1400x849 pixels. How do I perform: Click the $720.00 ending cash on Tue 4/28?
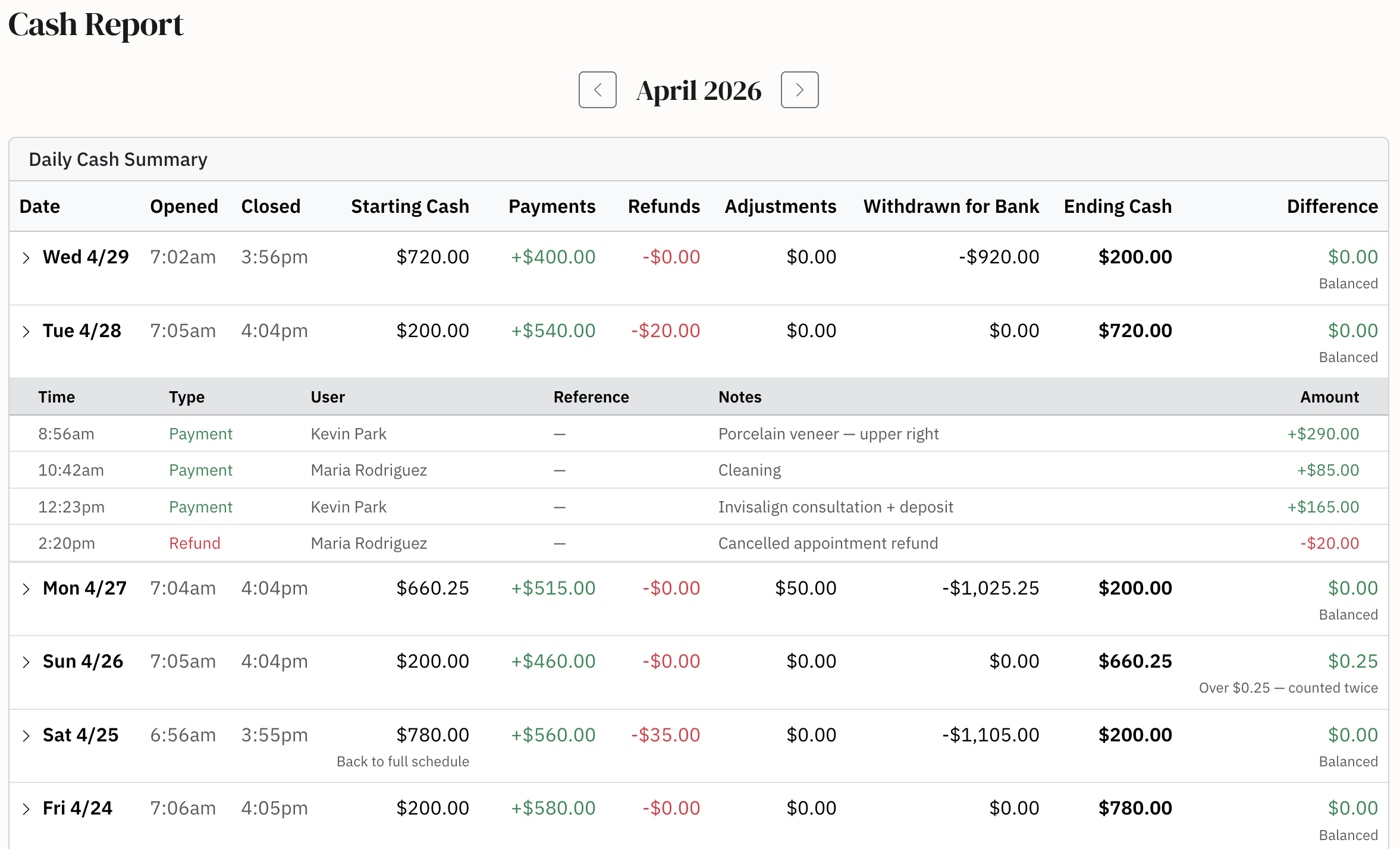point(1135,331)
